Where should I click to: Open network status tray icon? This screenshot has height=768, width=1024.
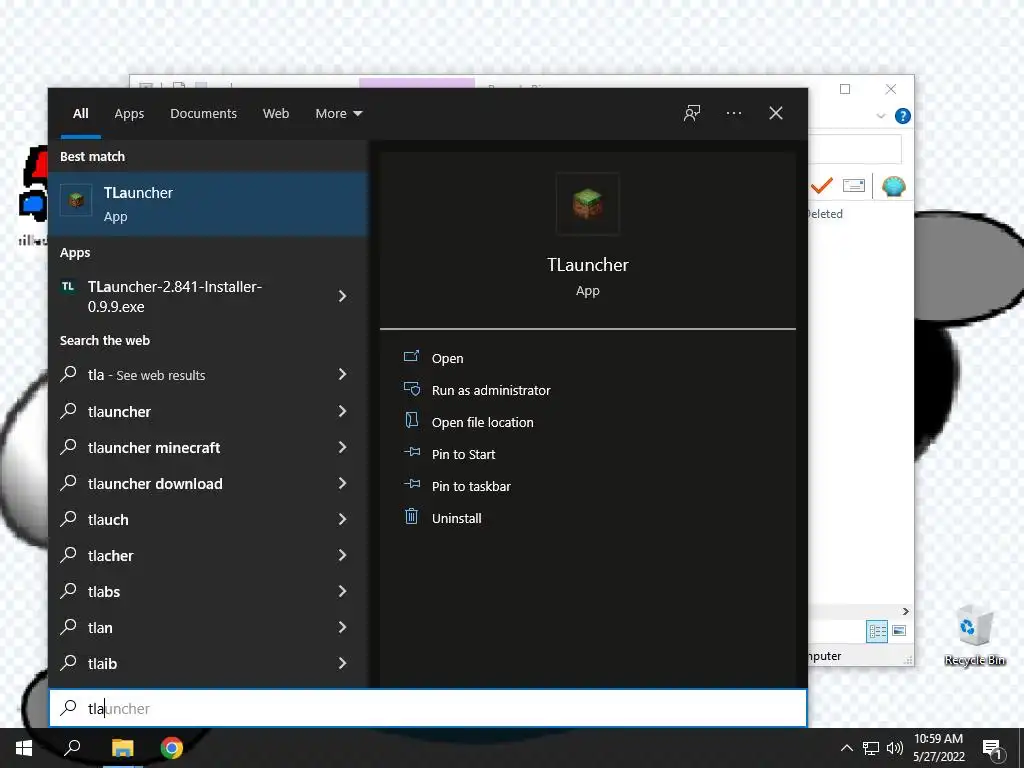[871, 748]
